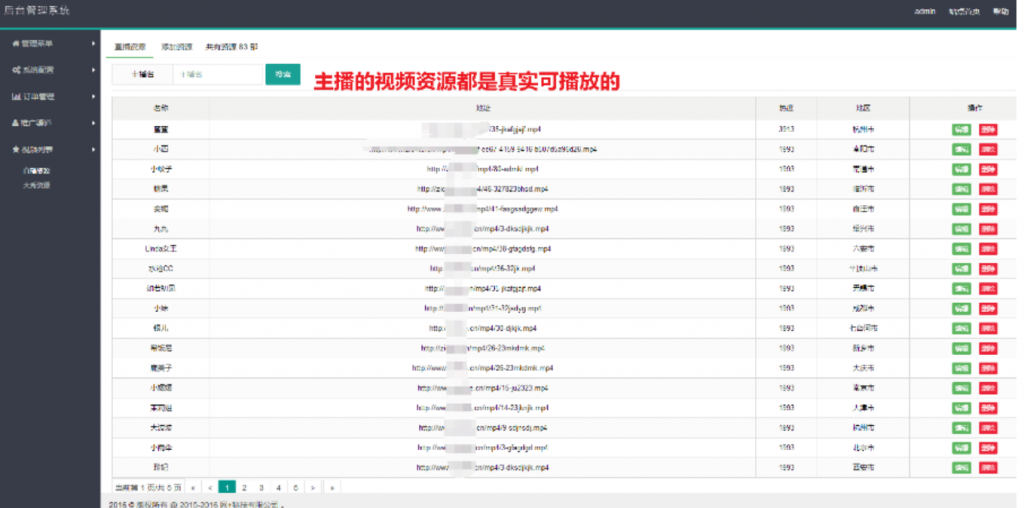The height and width of the screenshot is (508, 1024).
Task: Open the admin menu in header
Action: (x=925, y=11)
